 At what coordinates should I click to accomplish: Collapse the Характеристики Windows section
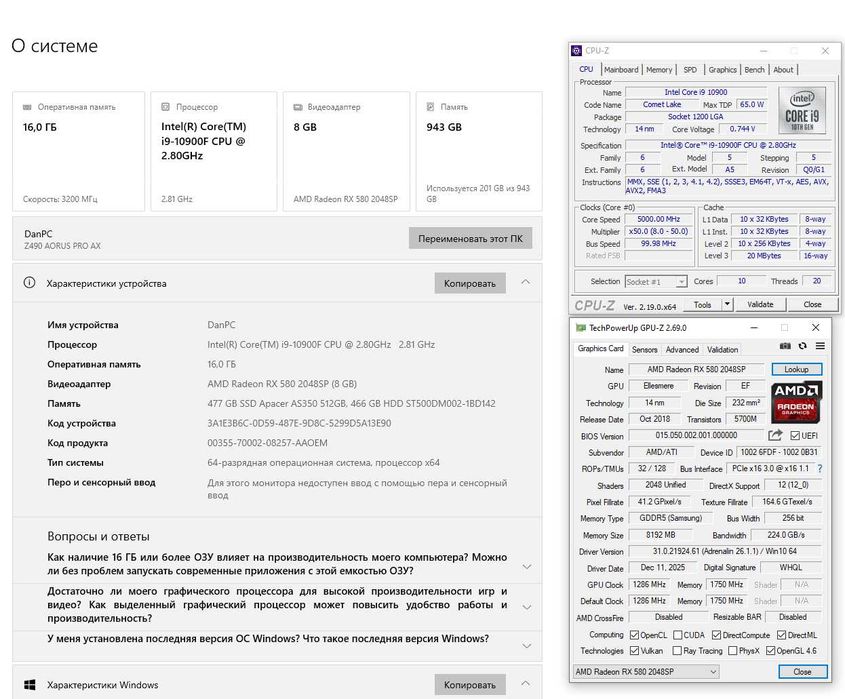point(525,683)
